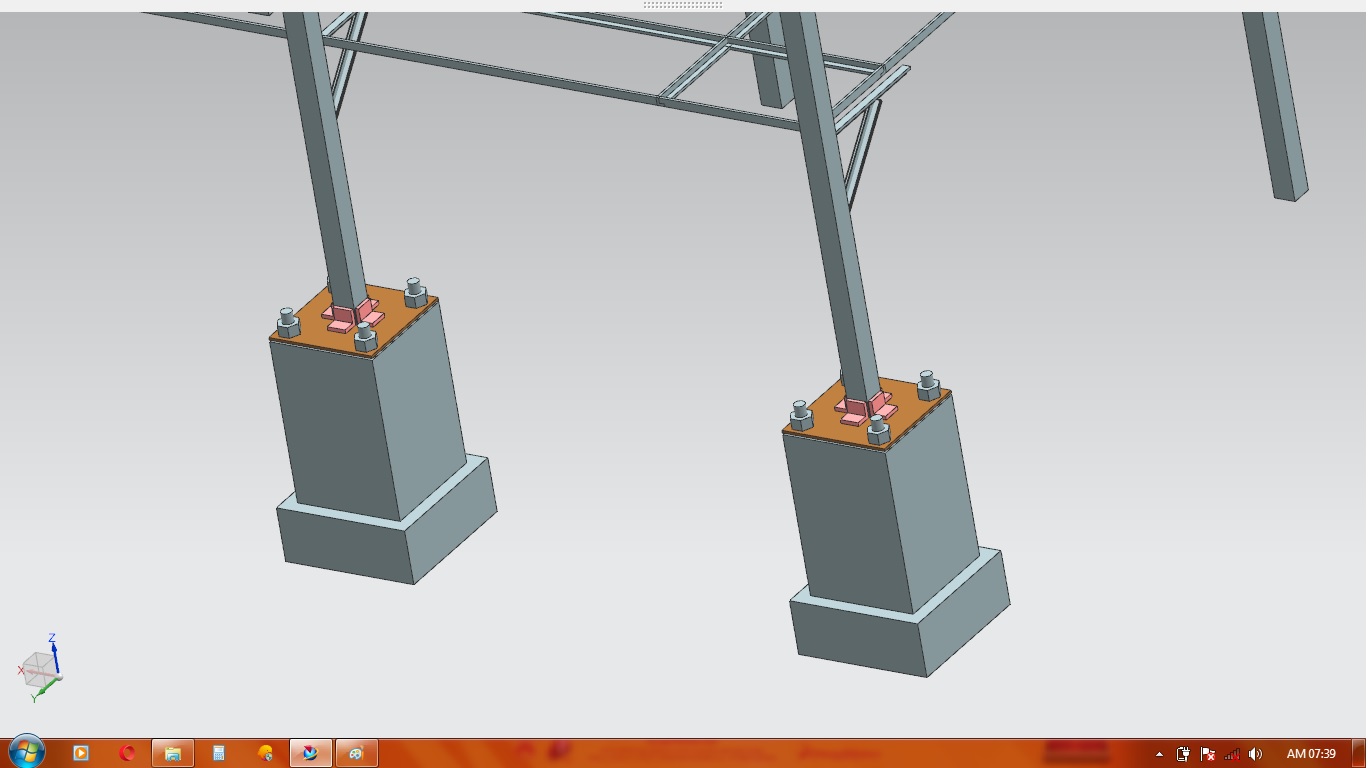The image size is (1368, 768).
Task: Open the volume speaker tray icon
Action: [x=1255, y=754]
